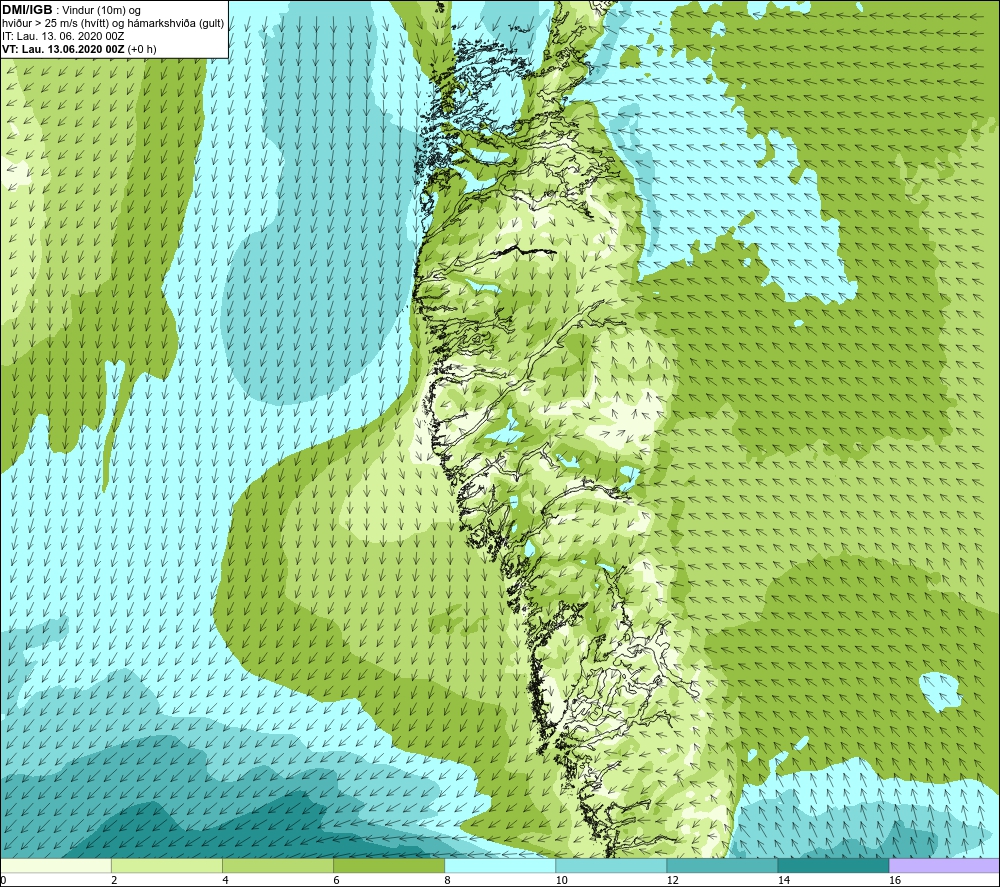Click the legend tick label 6
This screenshot has height=887, width=1000.
336,880
